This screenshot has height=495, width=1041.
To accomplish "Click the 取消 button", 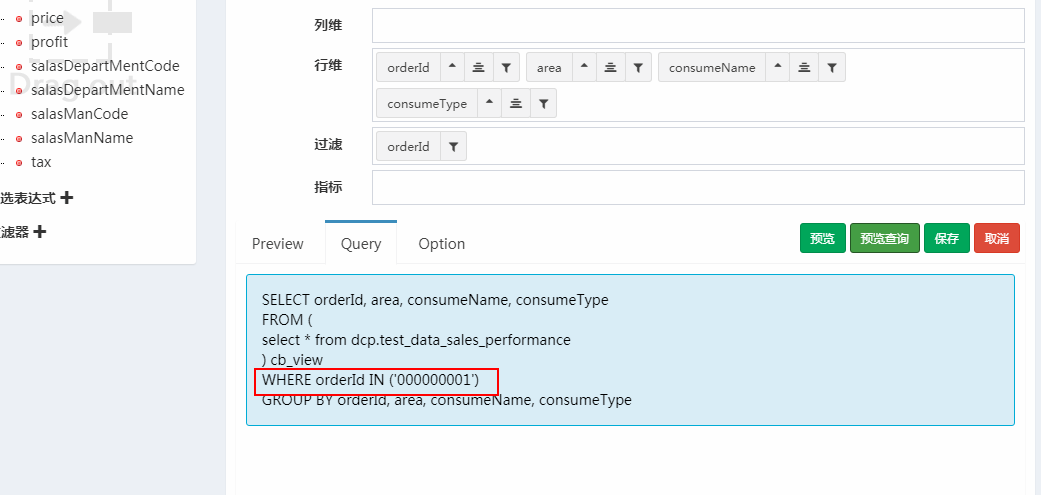I will pyautogui.click(x=997, y=238).
